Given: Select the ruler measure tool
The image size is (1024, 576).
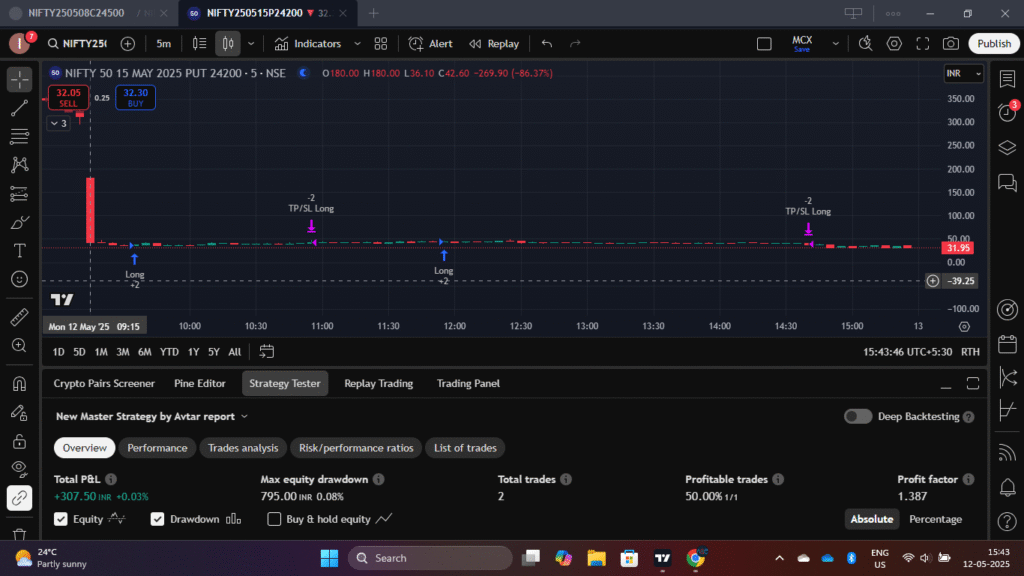Looking at the screenshot, I should (x=20, y=317).
